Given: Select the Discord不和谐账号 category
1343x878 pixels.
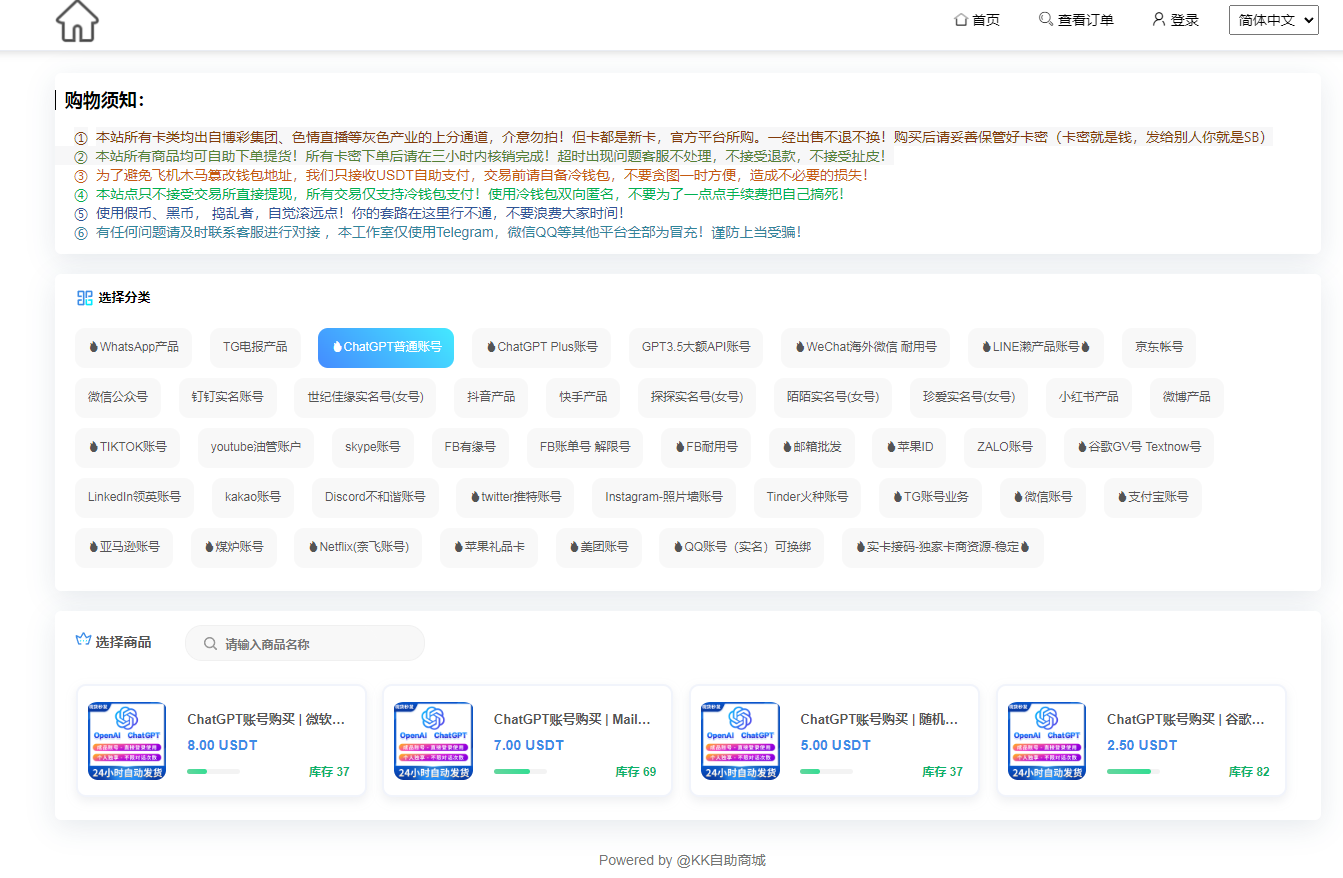Looking at the screenshot, I should 375,497.
